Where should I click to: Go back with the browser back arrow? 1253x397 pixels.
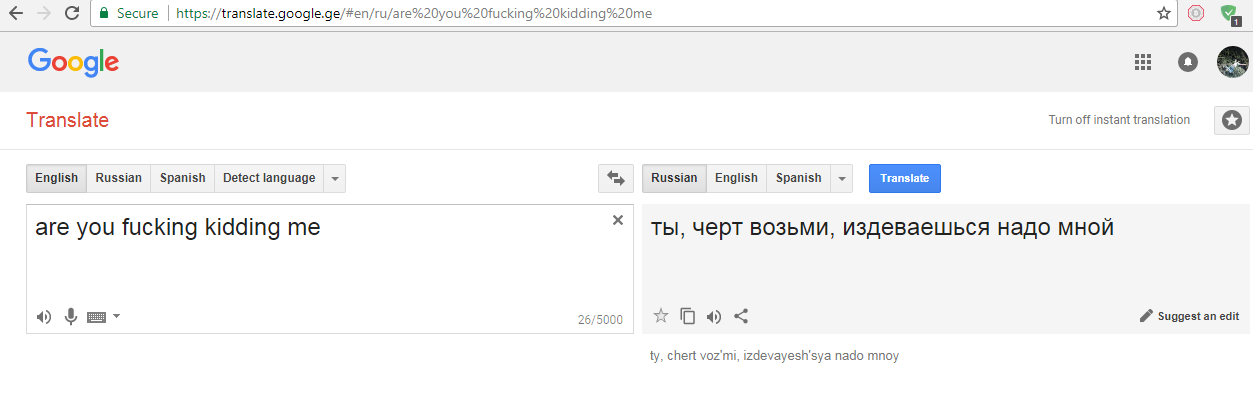(16, 14)
